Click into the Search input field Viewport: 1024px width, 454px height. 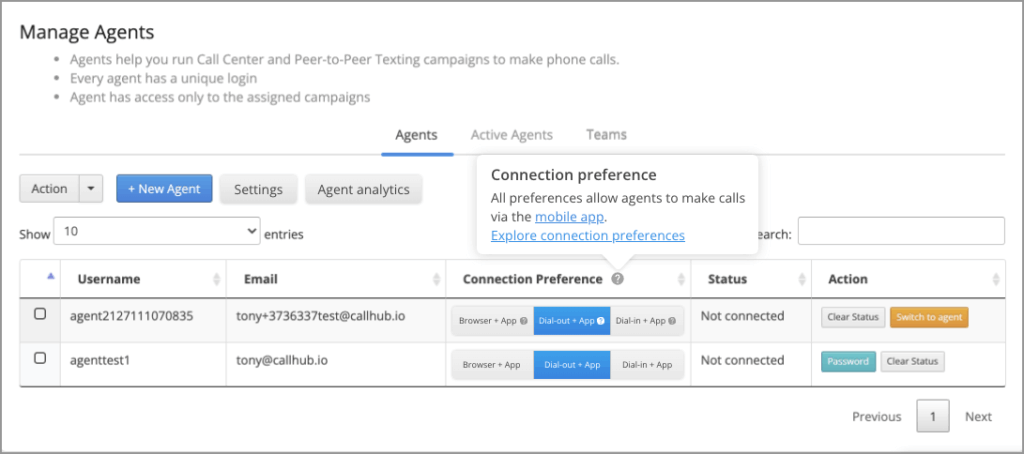pos(901,231)
